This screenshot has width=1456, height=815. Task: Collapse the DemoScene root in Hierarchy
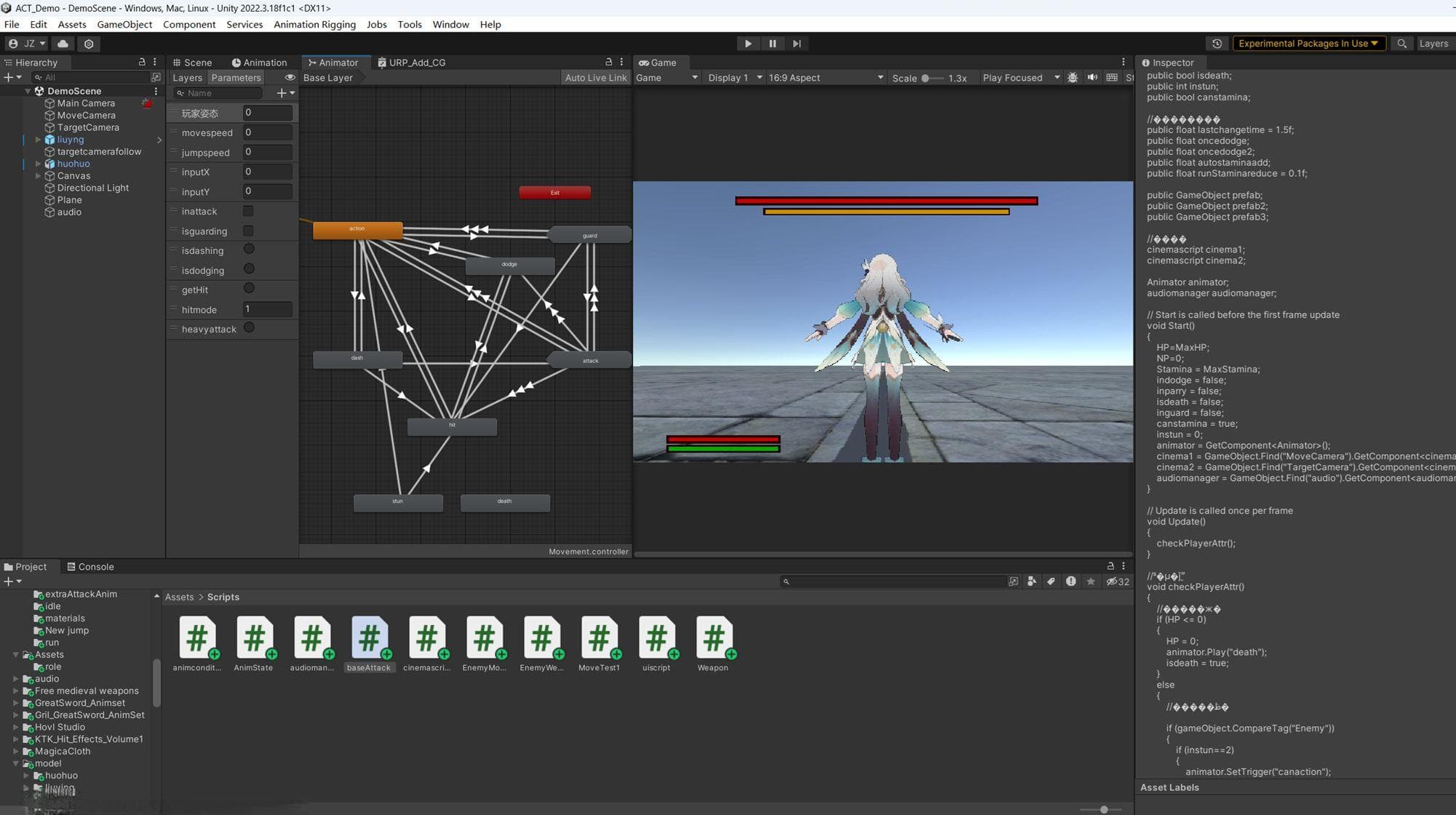28,91
